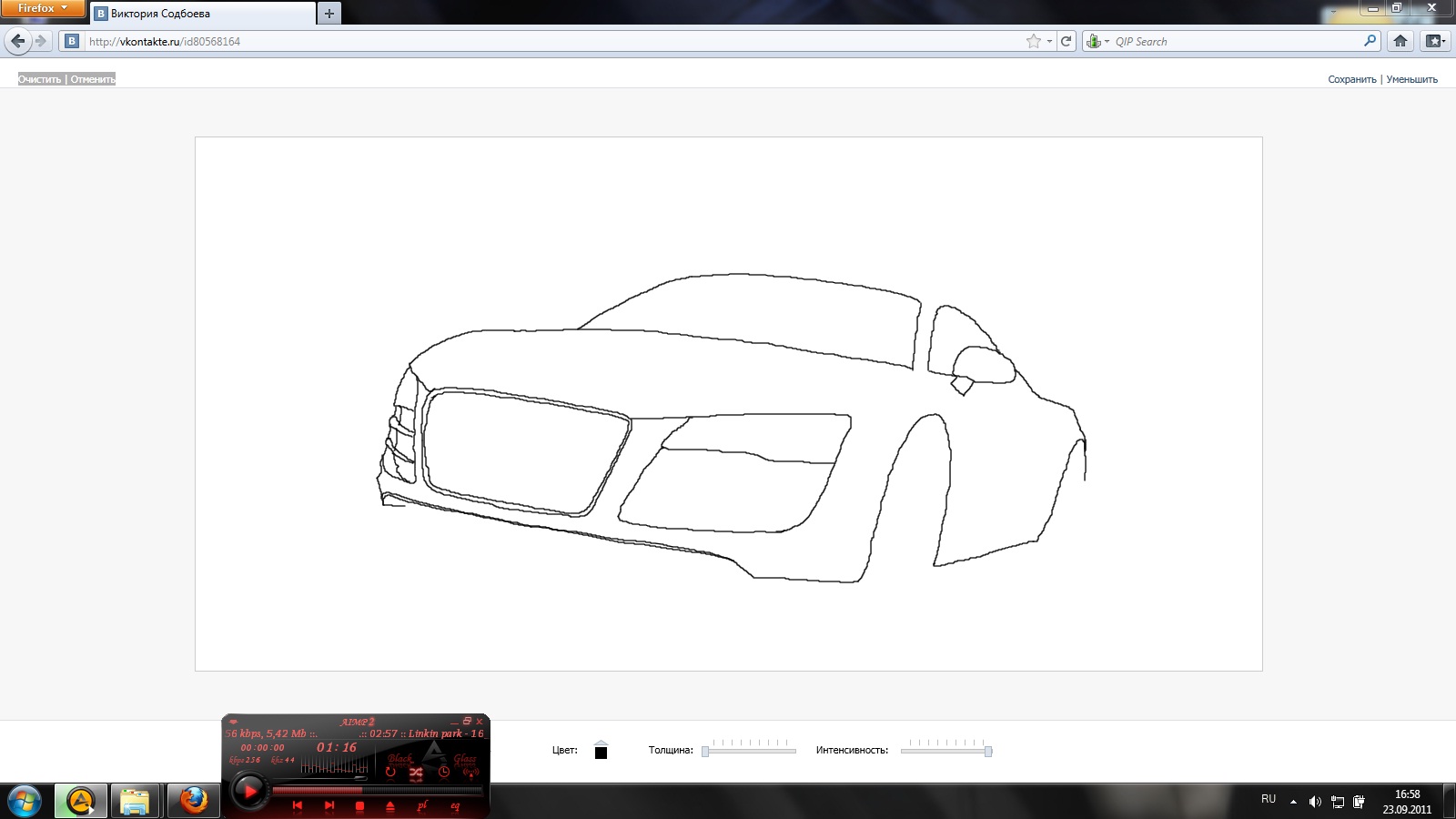Image resolution: width=1456 pixels, height=819 pixels.
Task: Click the 'Сохранить' save link
Action: pyautogui.click(x=1351, y=79)
